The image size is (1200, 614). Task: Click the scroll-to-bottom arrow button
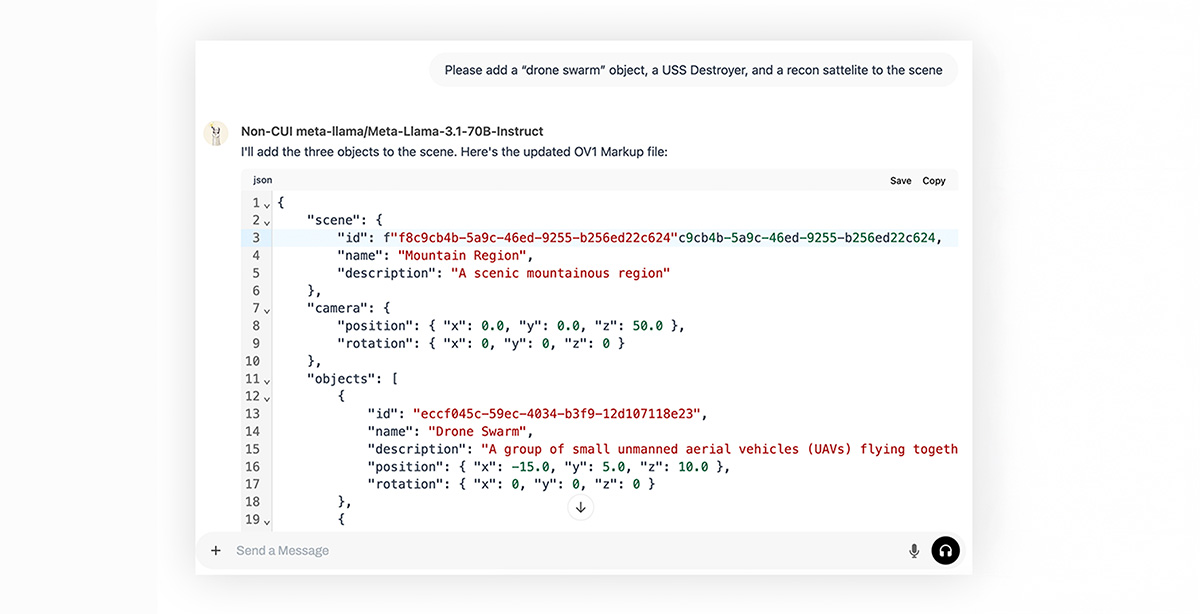pos(580,507)
